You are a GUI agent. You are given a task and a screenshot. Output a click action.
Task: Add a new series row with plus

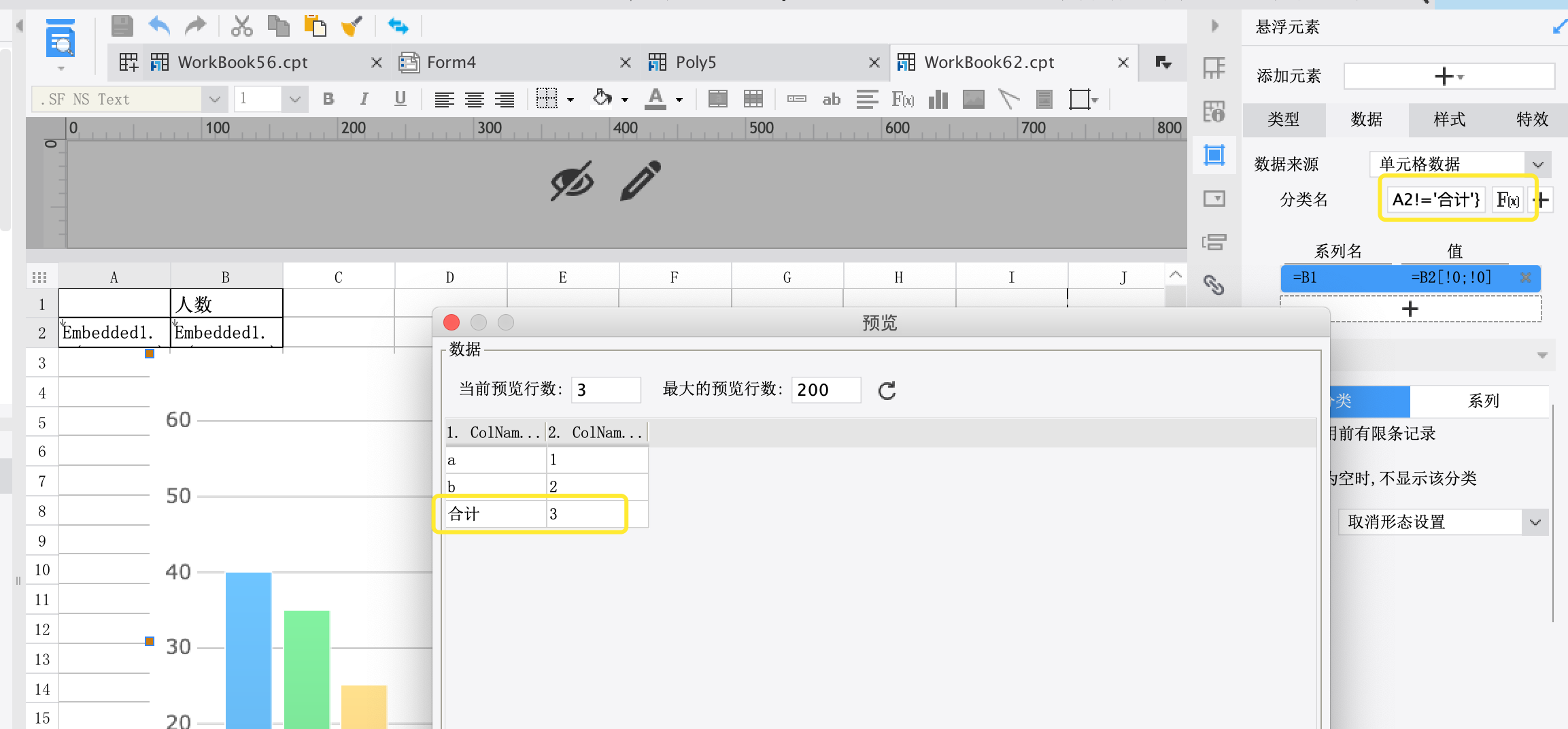tap(1410, 309)
